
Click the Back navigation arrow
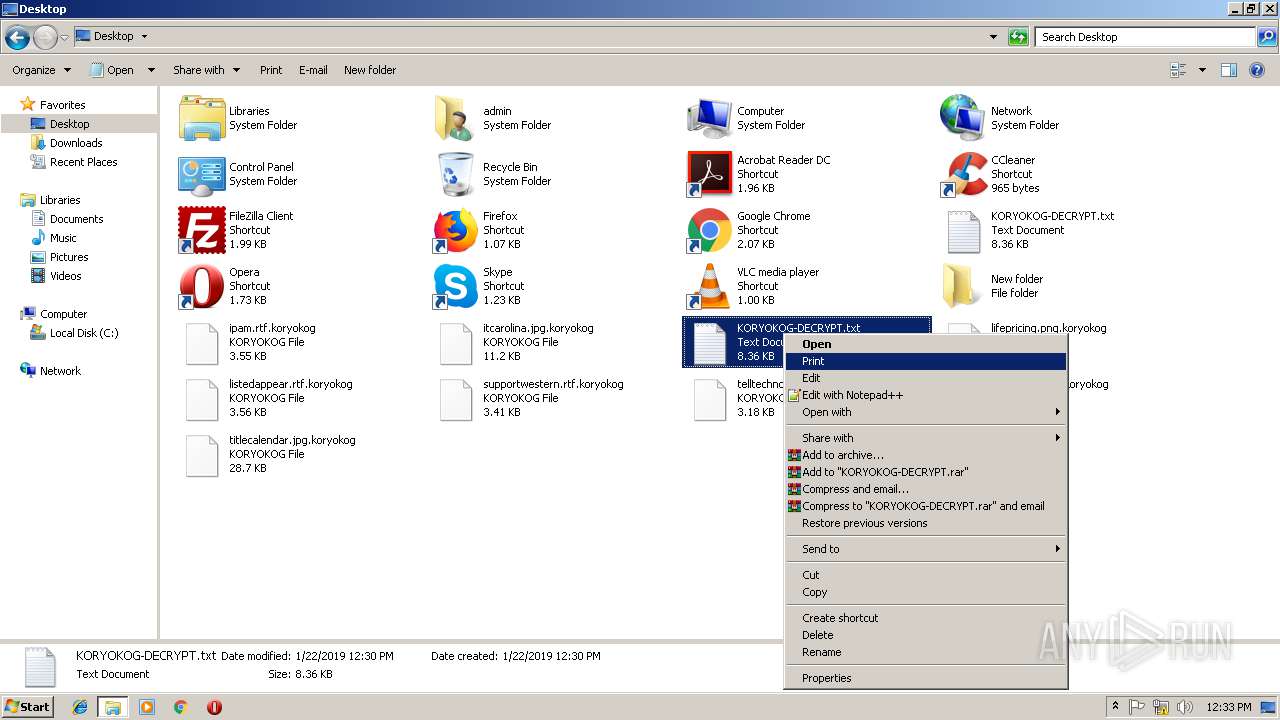(x=17, y=37)
